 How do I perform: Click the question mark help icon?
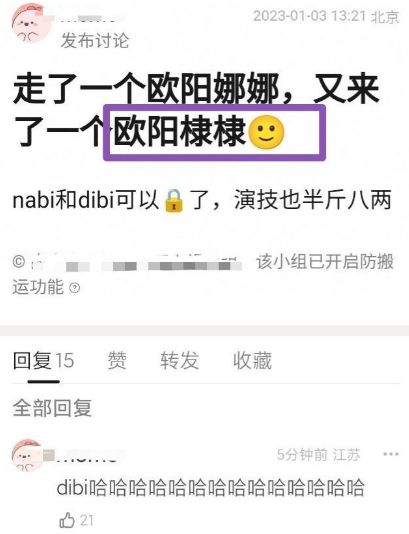pos(75,288)
